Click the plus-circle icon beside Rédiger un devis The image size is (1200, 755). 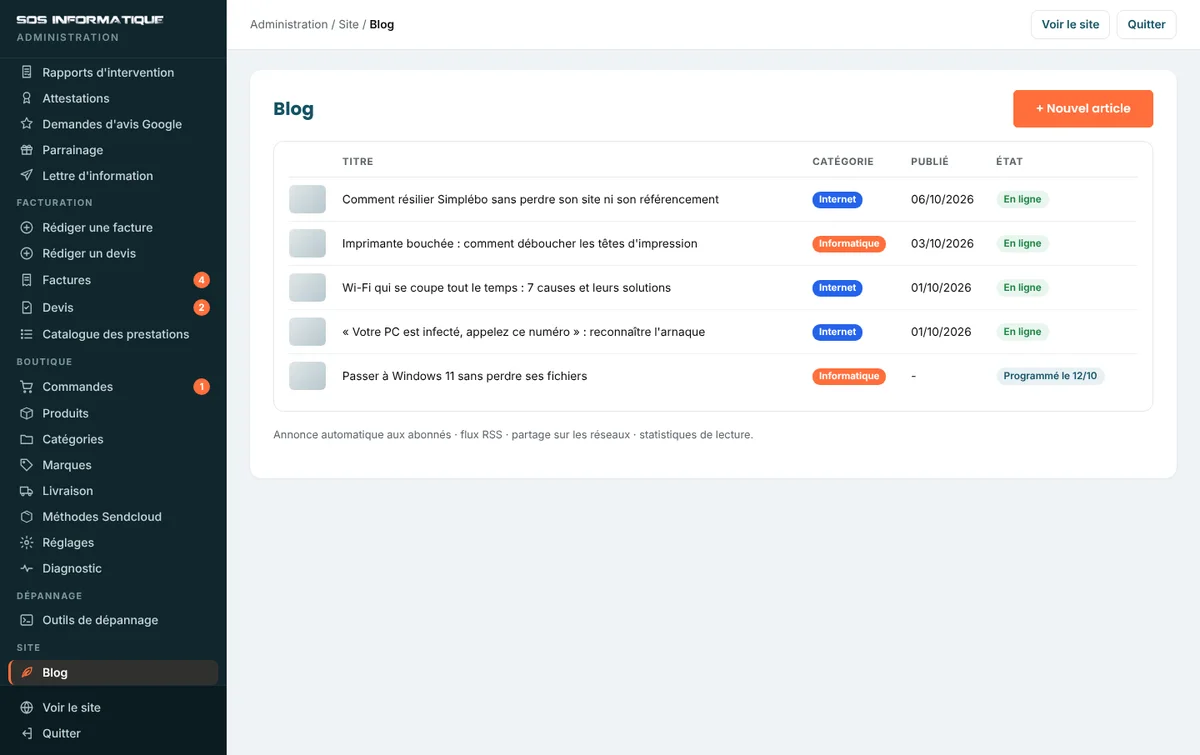27,254
